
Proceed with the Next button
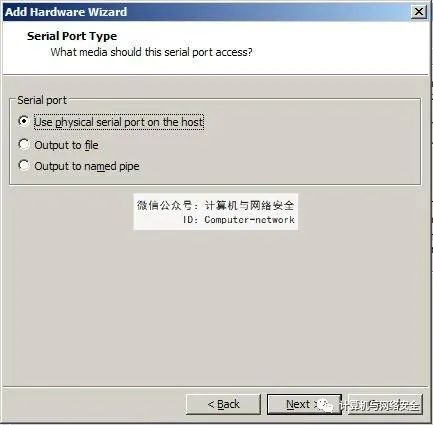pyautogui.click(x=304, y=404)
